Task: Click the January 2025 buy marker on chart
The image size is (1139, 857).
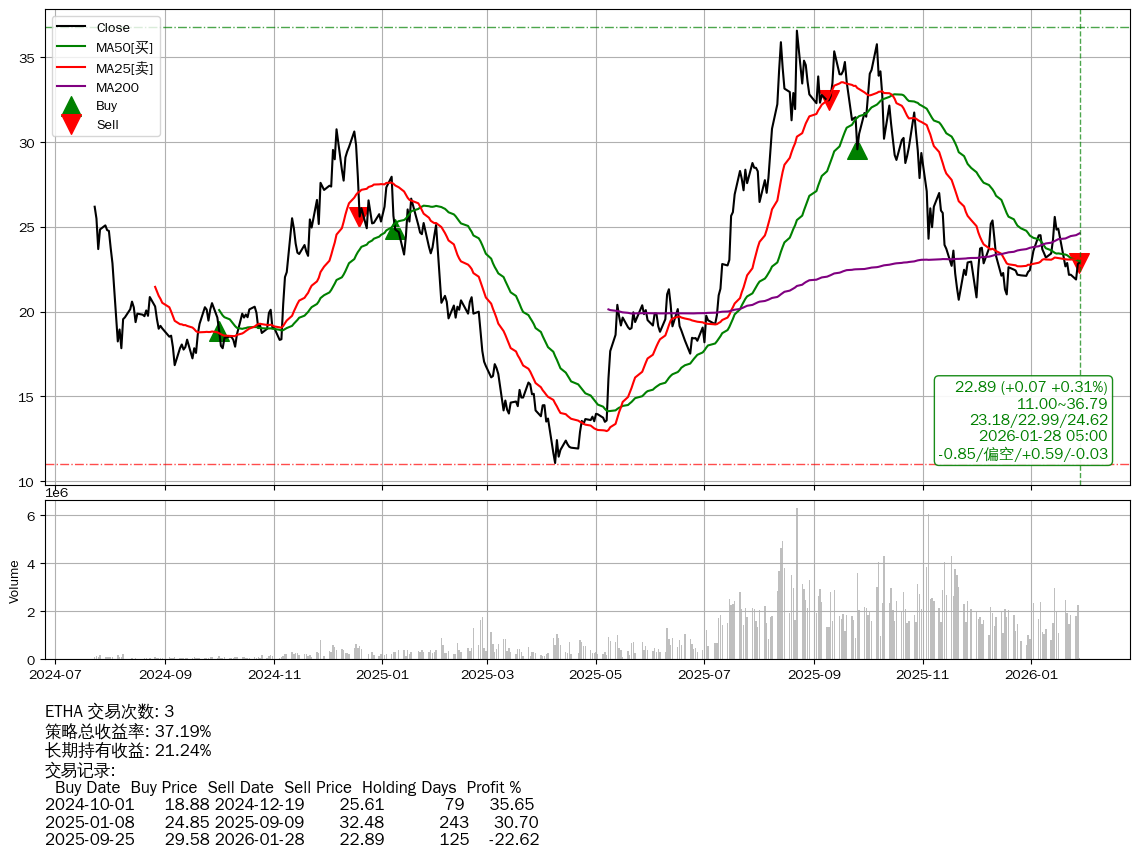Action: pos(396,230)
